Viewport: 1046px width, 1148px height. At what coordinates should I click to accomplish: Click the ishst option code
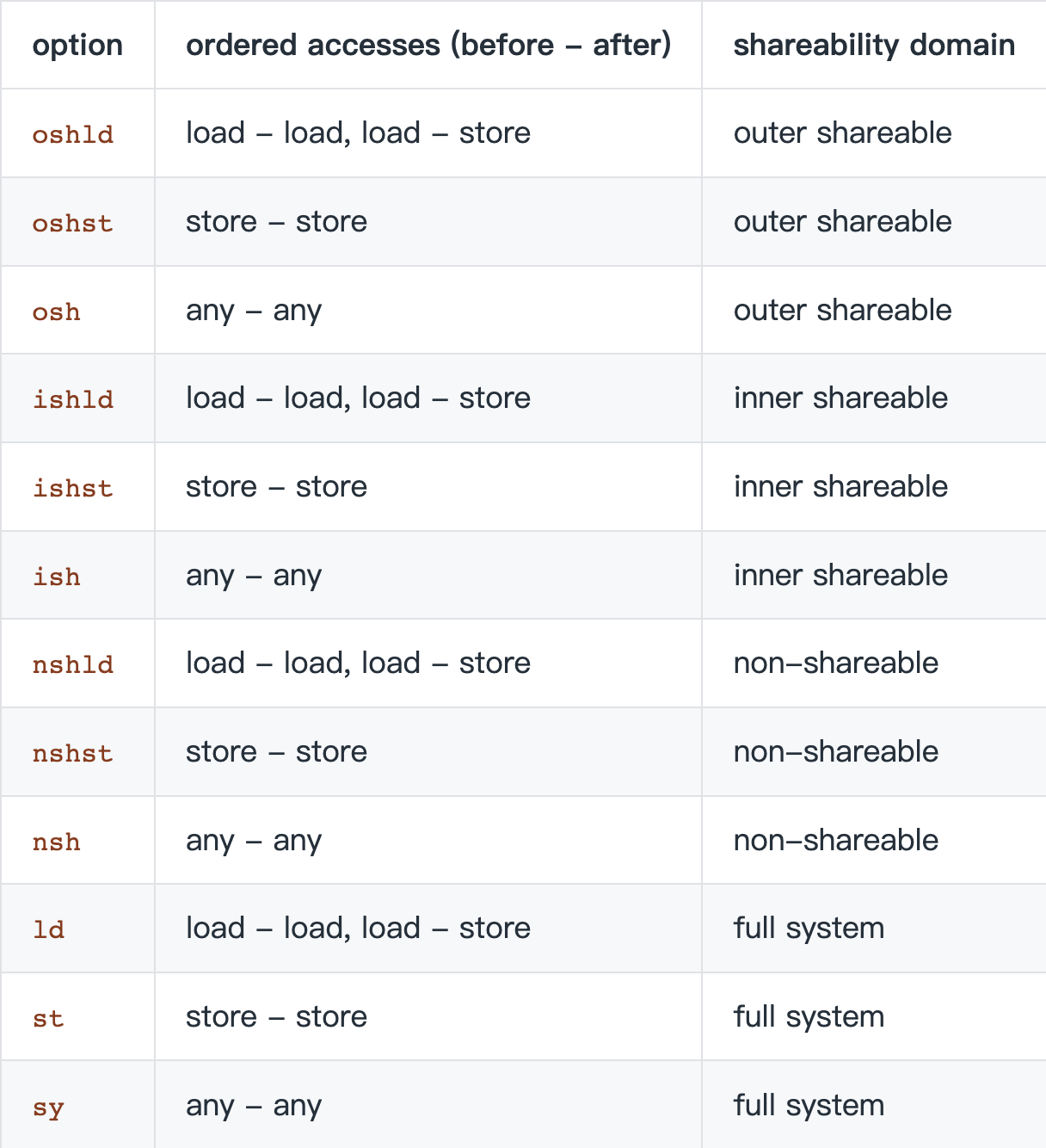(73, 488)
